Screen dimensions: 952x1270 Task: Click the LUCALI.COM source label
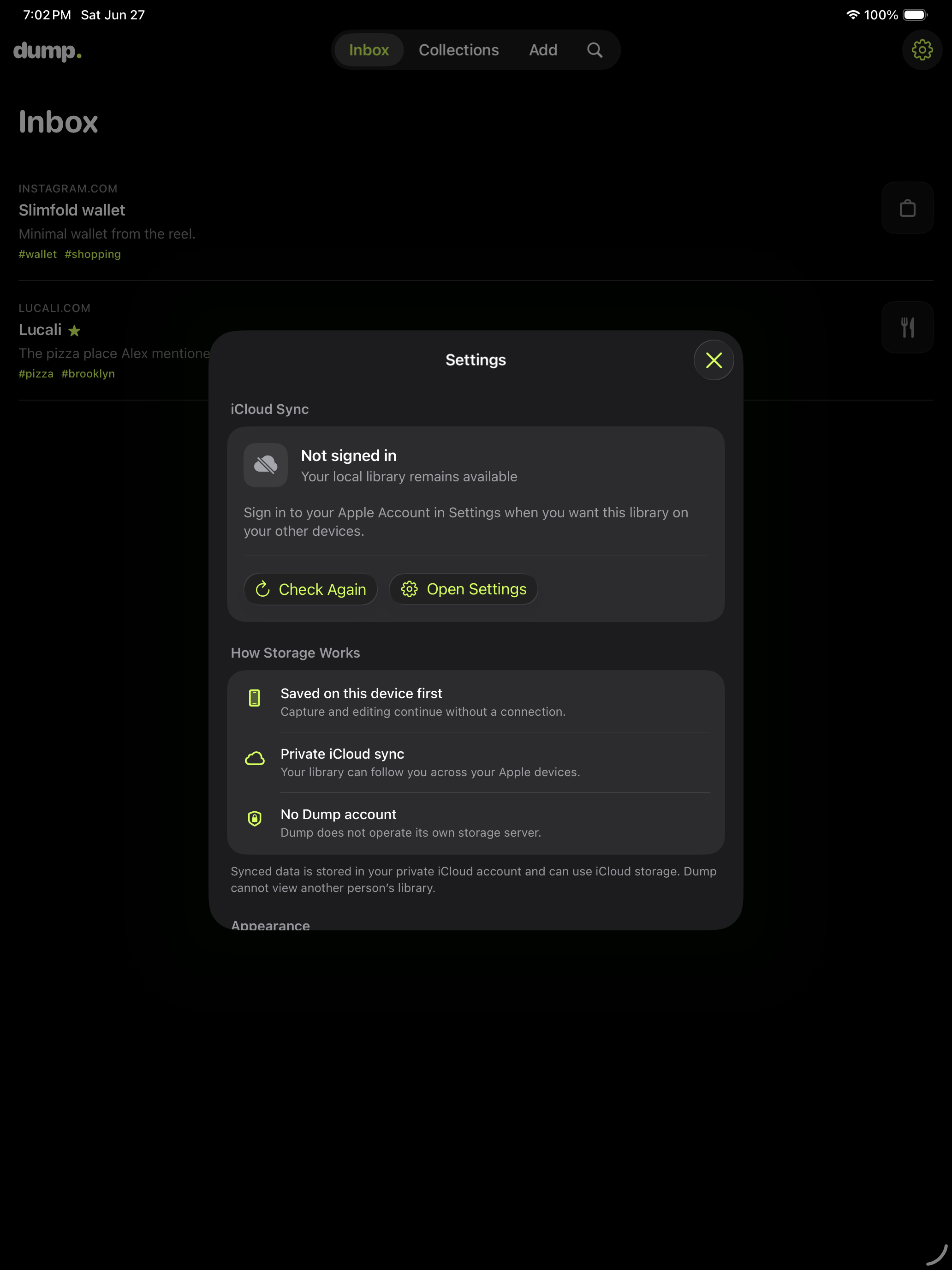pyautogui.click(x=54, y=308)
